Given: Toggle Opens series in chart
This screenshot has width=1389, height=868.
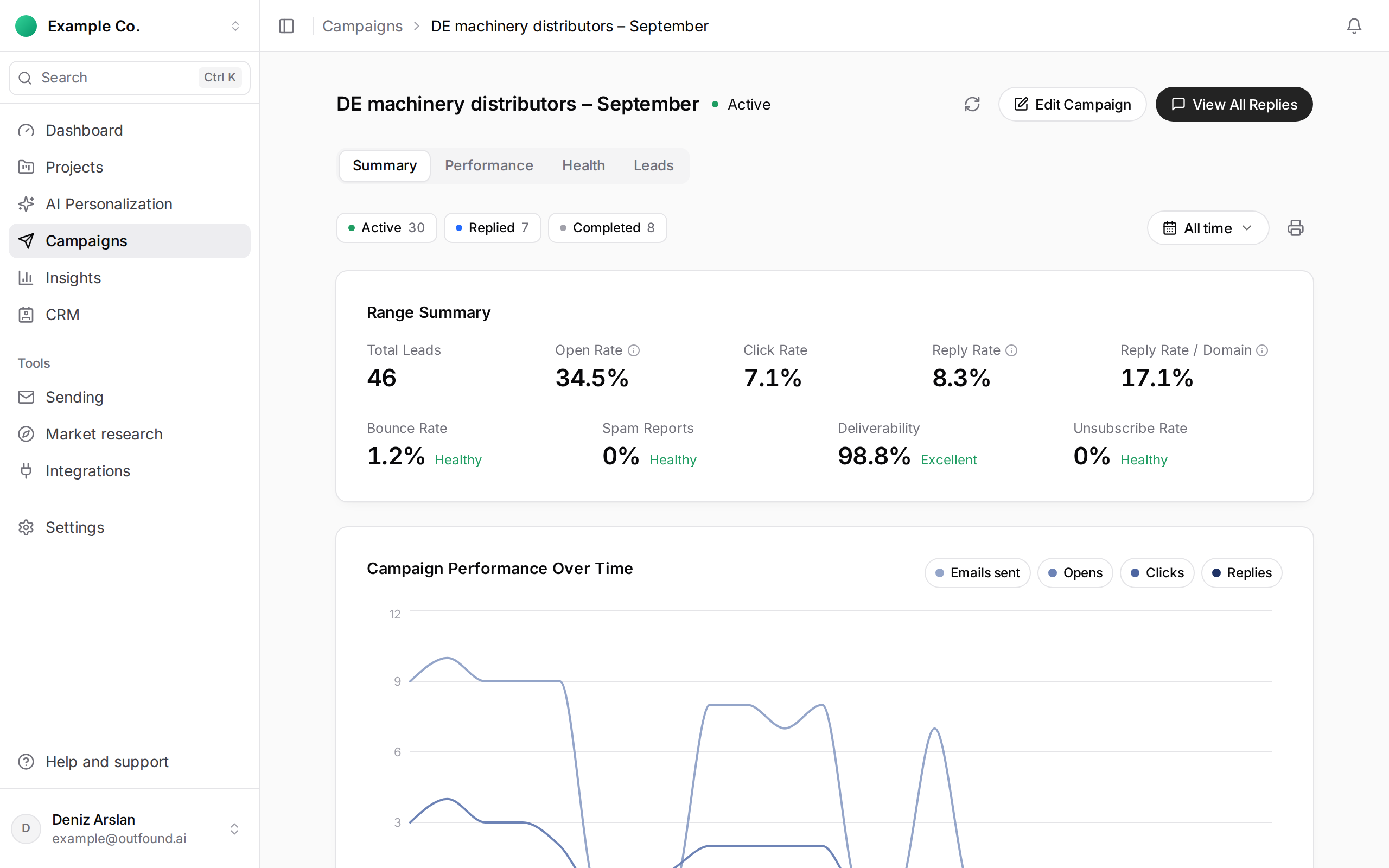Looking at the screenshot, I should pyautogui.click(x=1075, y=573).
